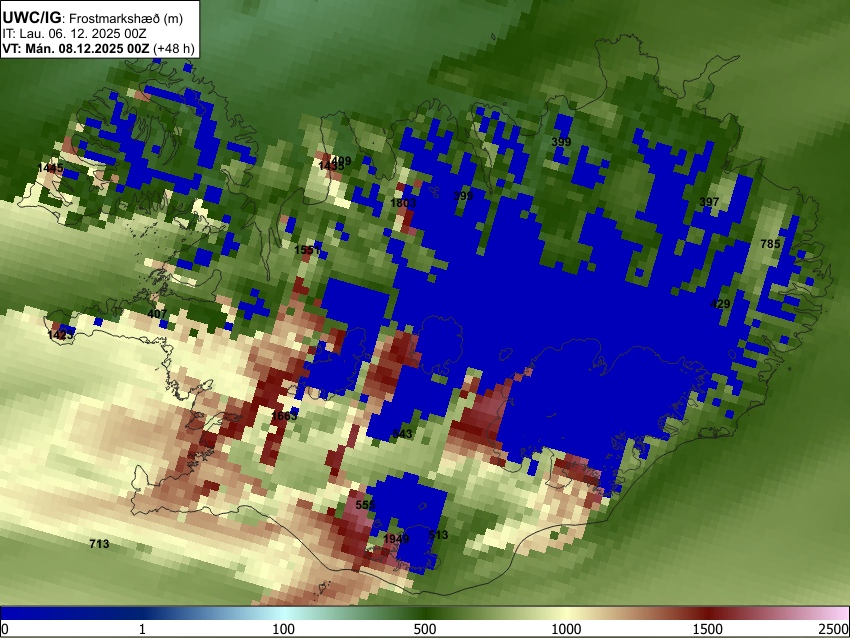Click the 555 value label on the map
This screenshot has width=850, height=638.
click(365, 505)
